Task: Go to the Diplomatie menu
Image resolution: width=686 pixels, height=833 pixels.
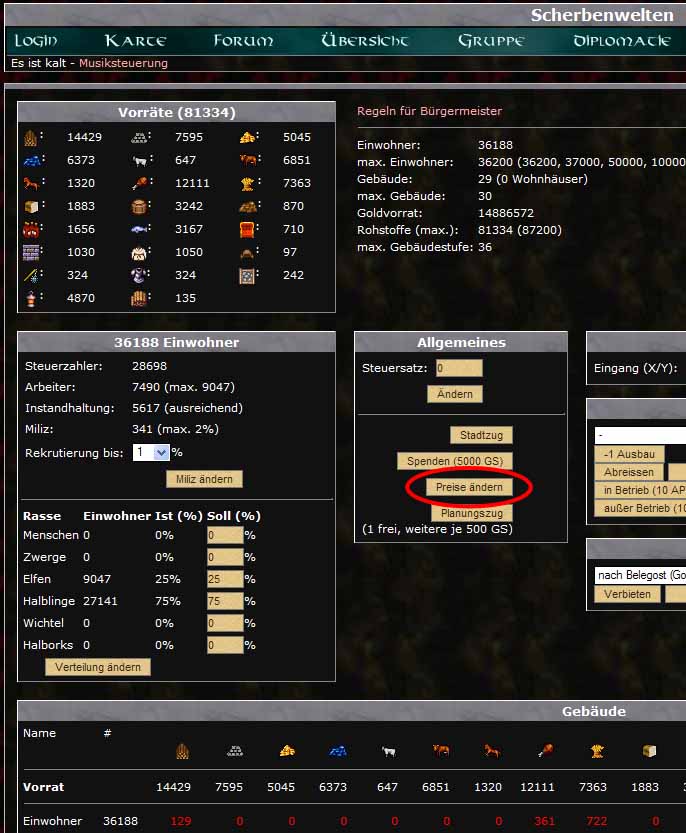Action: click(x=621, y=41)
